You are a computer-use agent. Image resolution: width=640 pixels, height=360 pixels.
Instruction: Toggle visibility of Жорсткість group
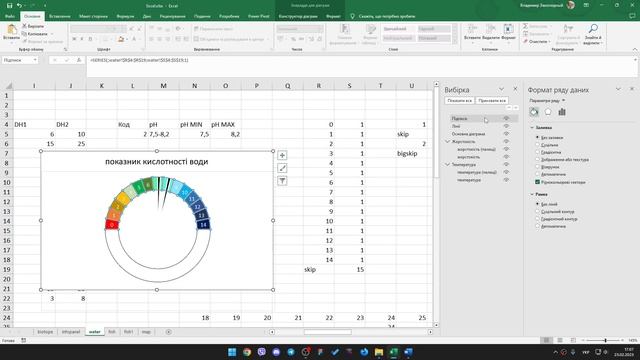tap(506, 142)
